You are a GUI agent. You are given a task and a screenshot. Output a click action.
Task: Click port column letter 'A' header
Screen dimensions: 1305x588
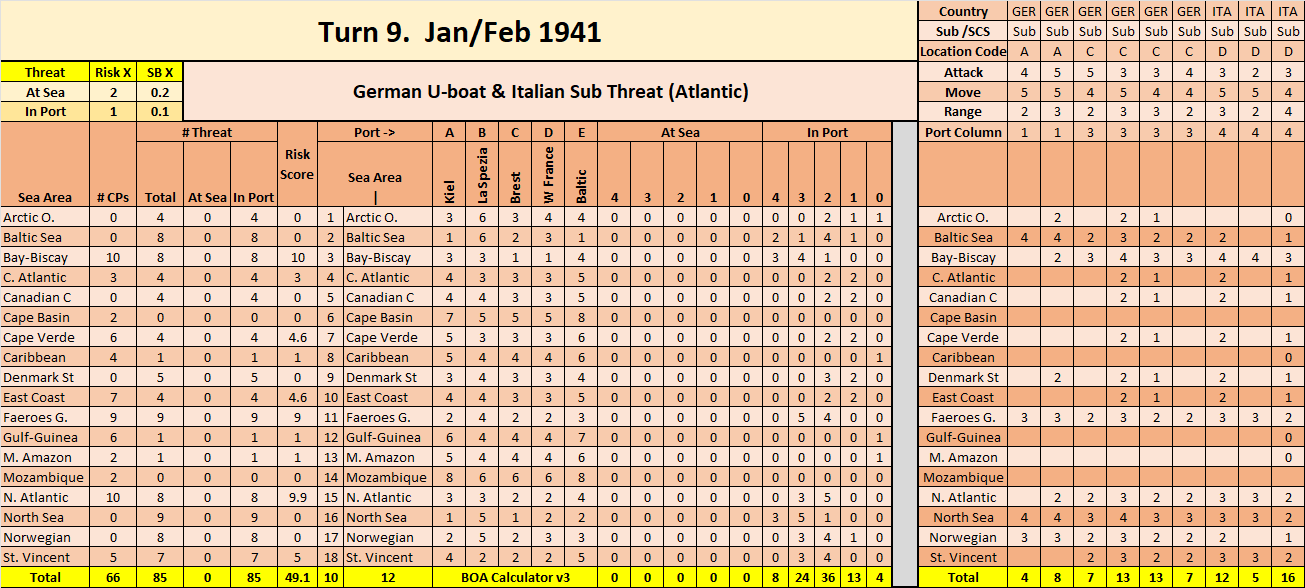click(x=449, y=132)
